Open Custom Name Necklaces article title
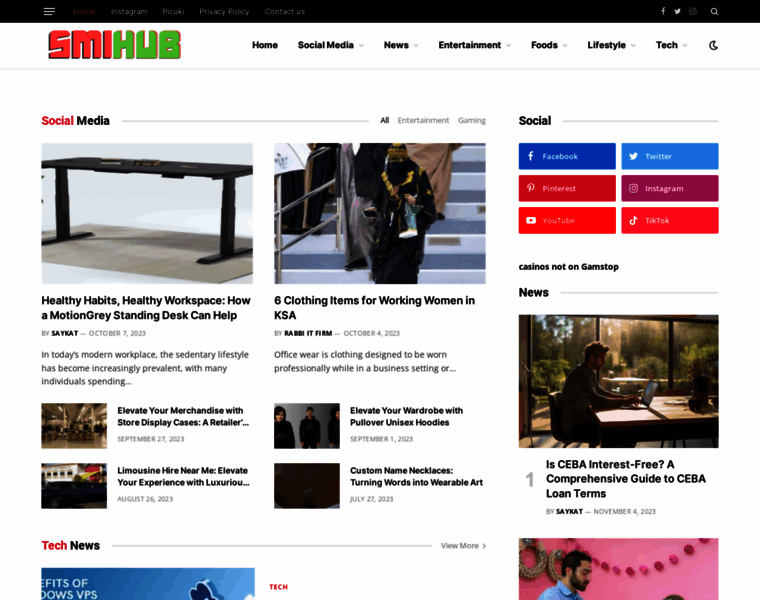The width and height of the screenshot is (760, 600). click(416, 476)
